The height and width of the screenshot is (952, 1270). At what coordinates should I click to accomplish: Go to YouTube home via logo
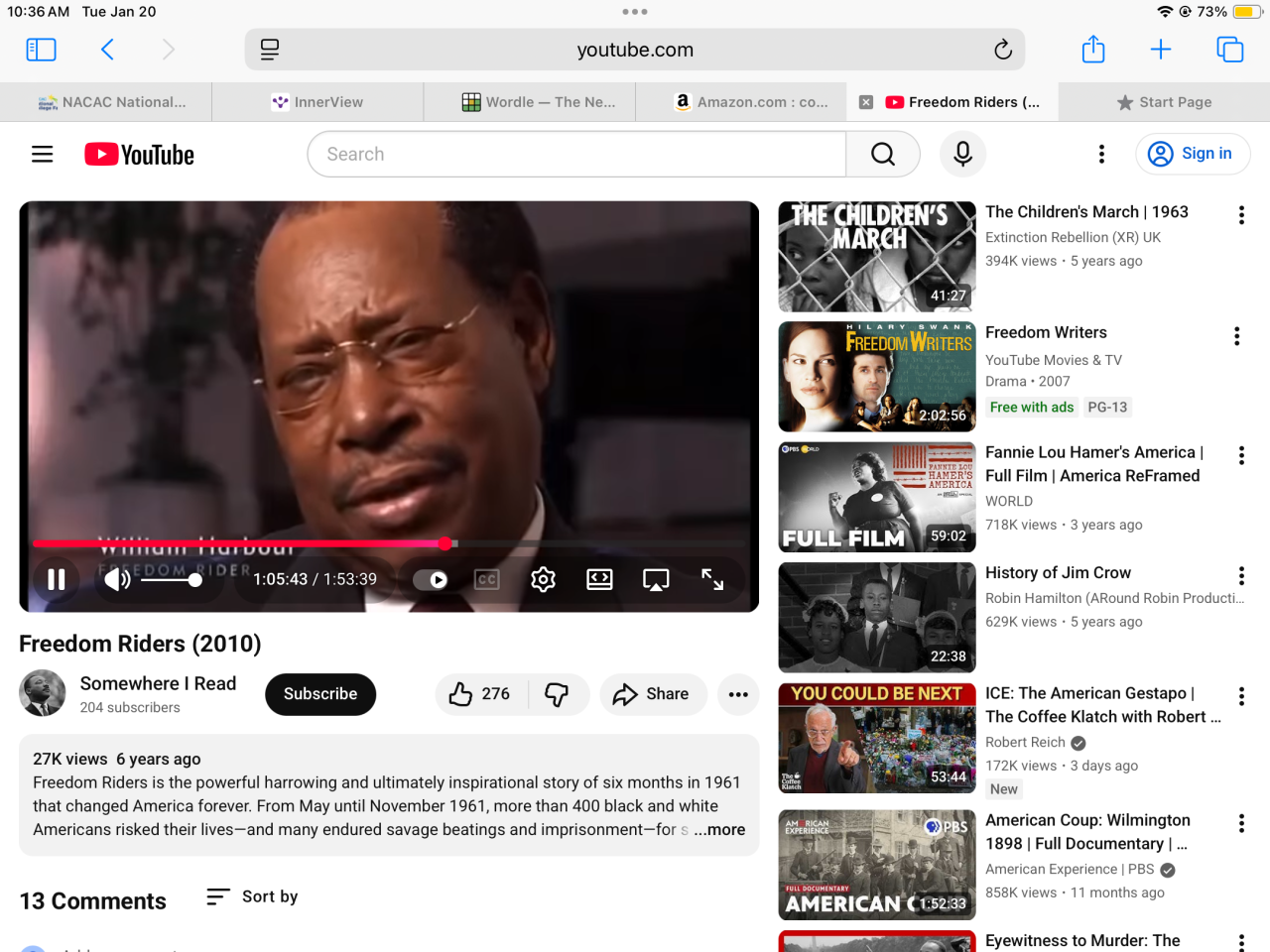[x=139, y=155]
